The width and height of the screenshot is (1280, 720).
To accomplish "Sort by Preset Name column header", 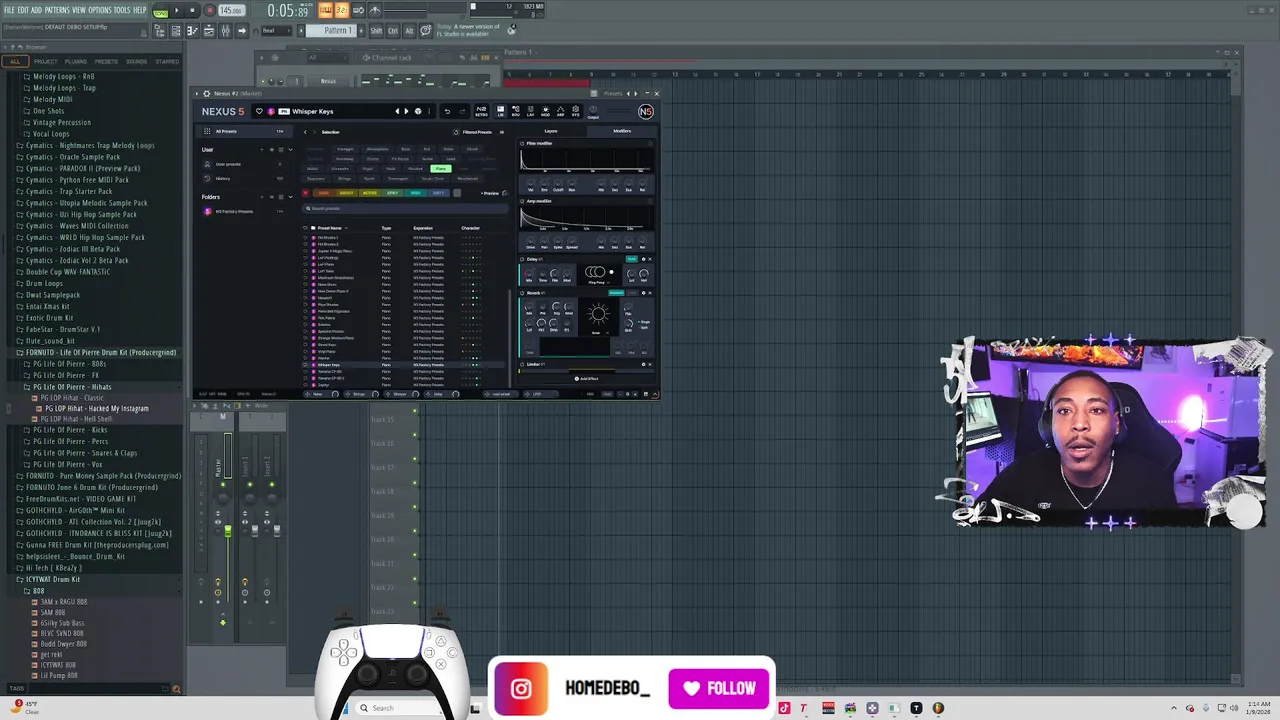I will [329, 228].
